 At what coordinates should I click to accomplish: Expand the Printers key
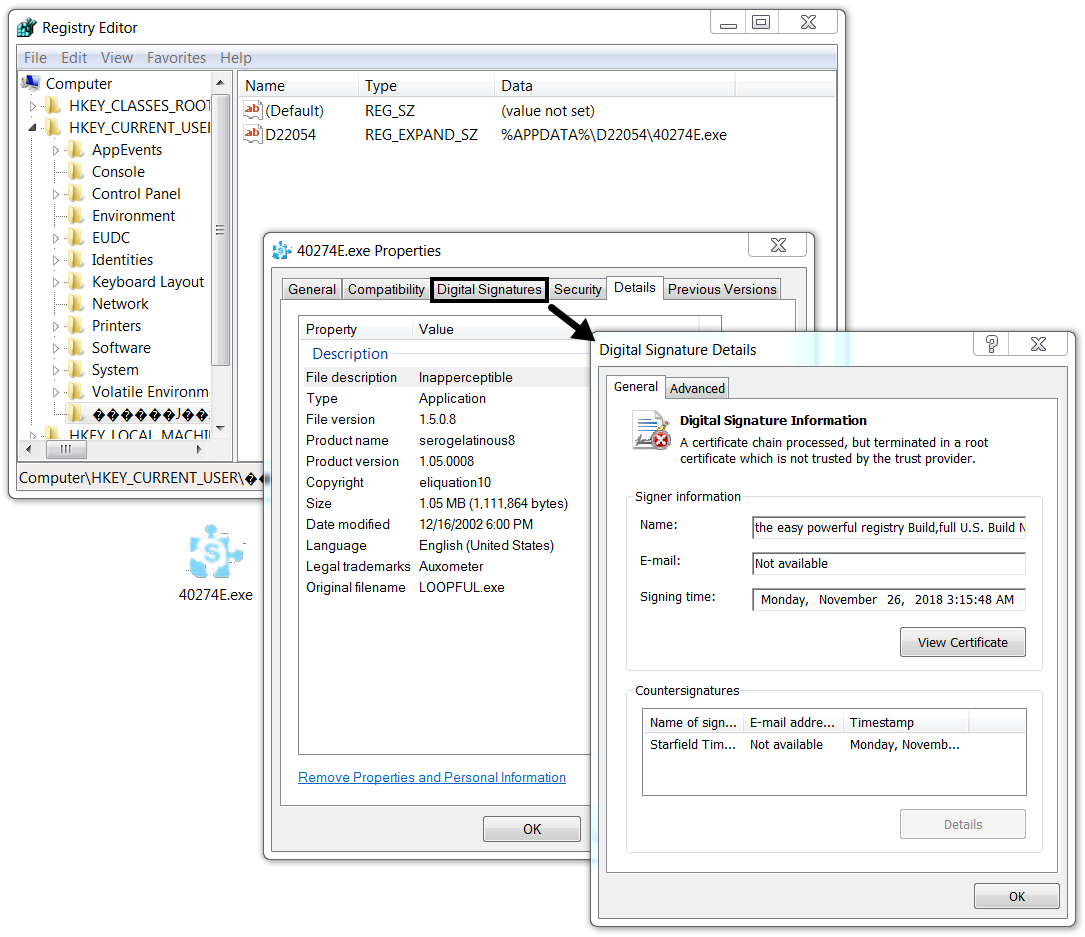point(56,326)
